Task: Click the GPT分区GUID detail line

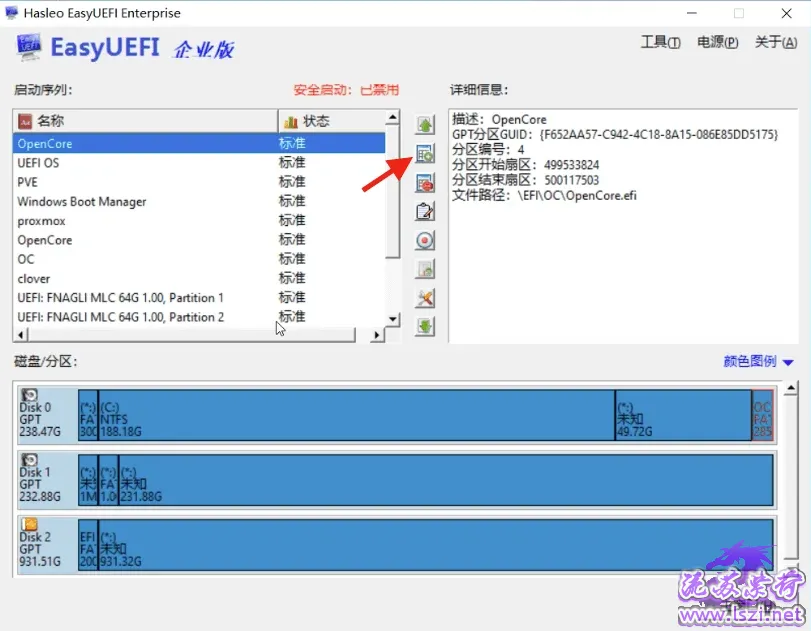Action: [615, 134]
